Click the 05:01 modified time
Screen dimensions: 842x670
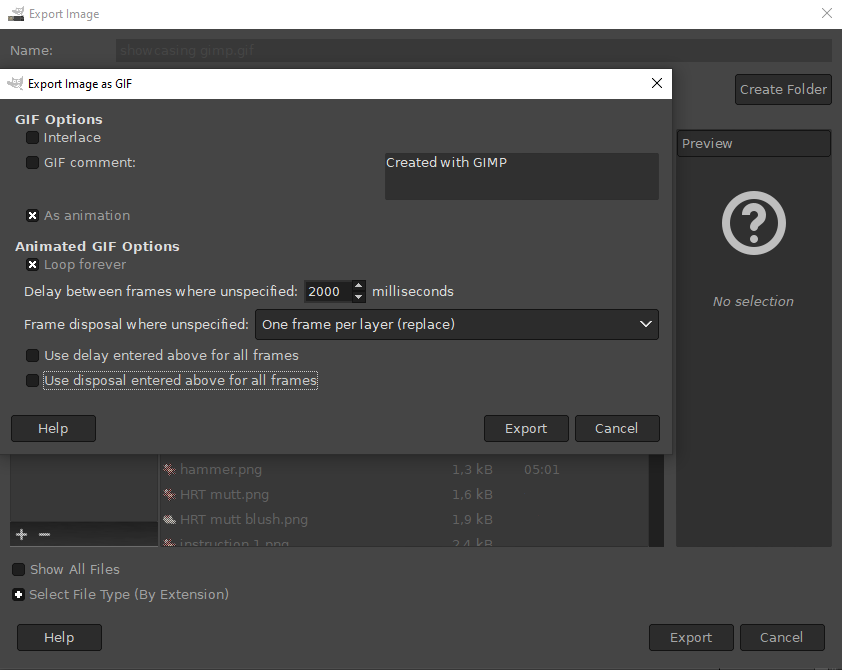pos(541,469)
